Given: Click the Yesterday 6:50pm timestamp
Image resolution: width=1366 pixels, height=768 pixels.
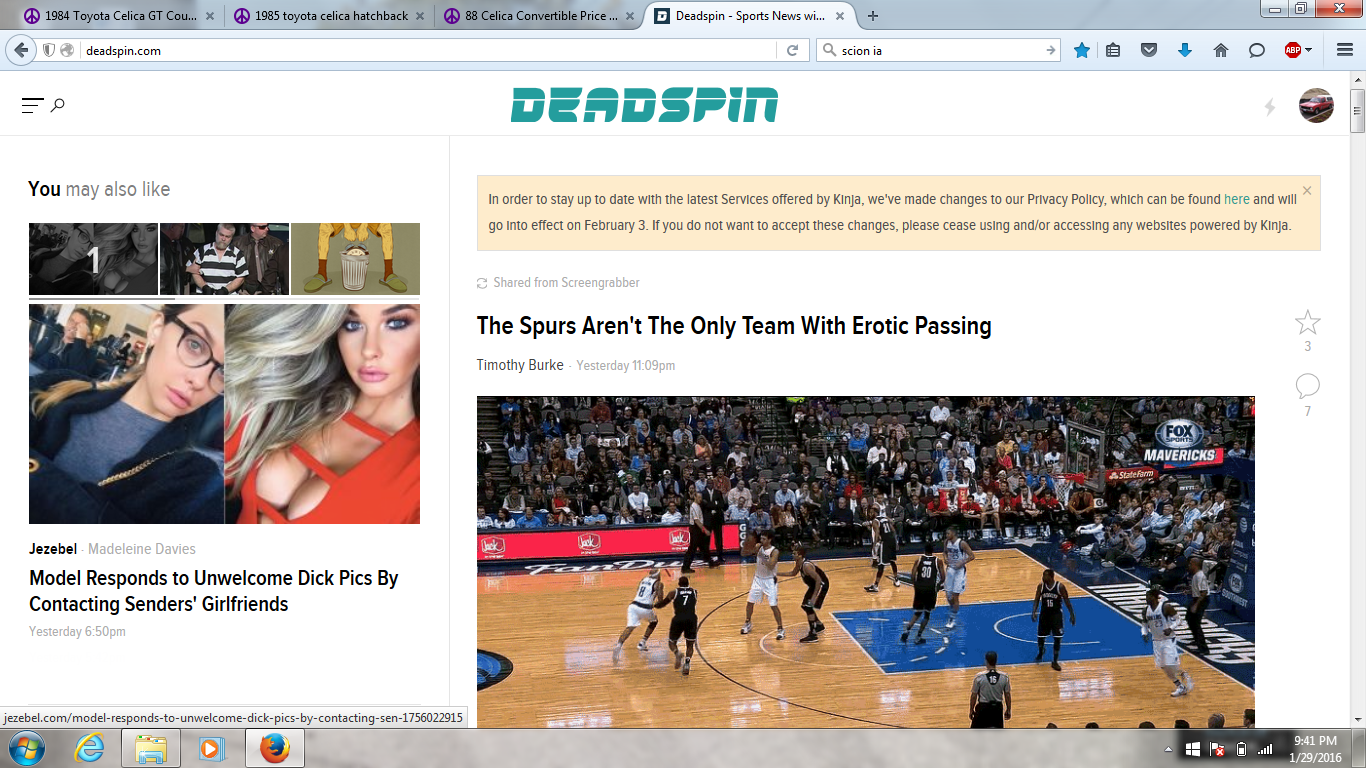Looking at the screenshot, I should pos(77,632).
